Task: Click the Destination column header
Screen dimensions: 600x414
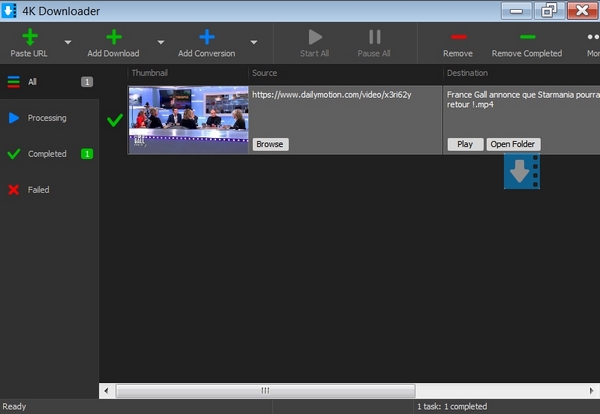Action: point(467,73)
